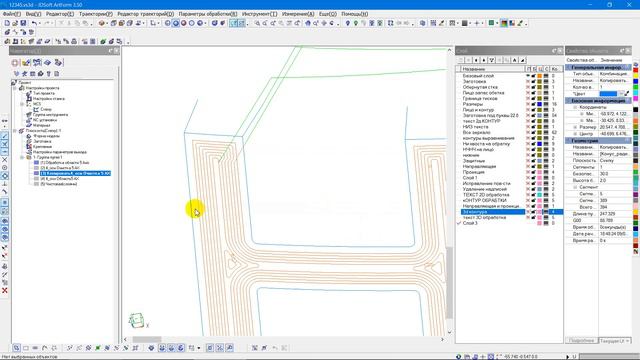
Task: Toggle visibility of КОНТУР ОБРАБОТКИ layer
Action: [528, 200]
